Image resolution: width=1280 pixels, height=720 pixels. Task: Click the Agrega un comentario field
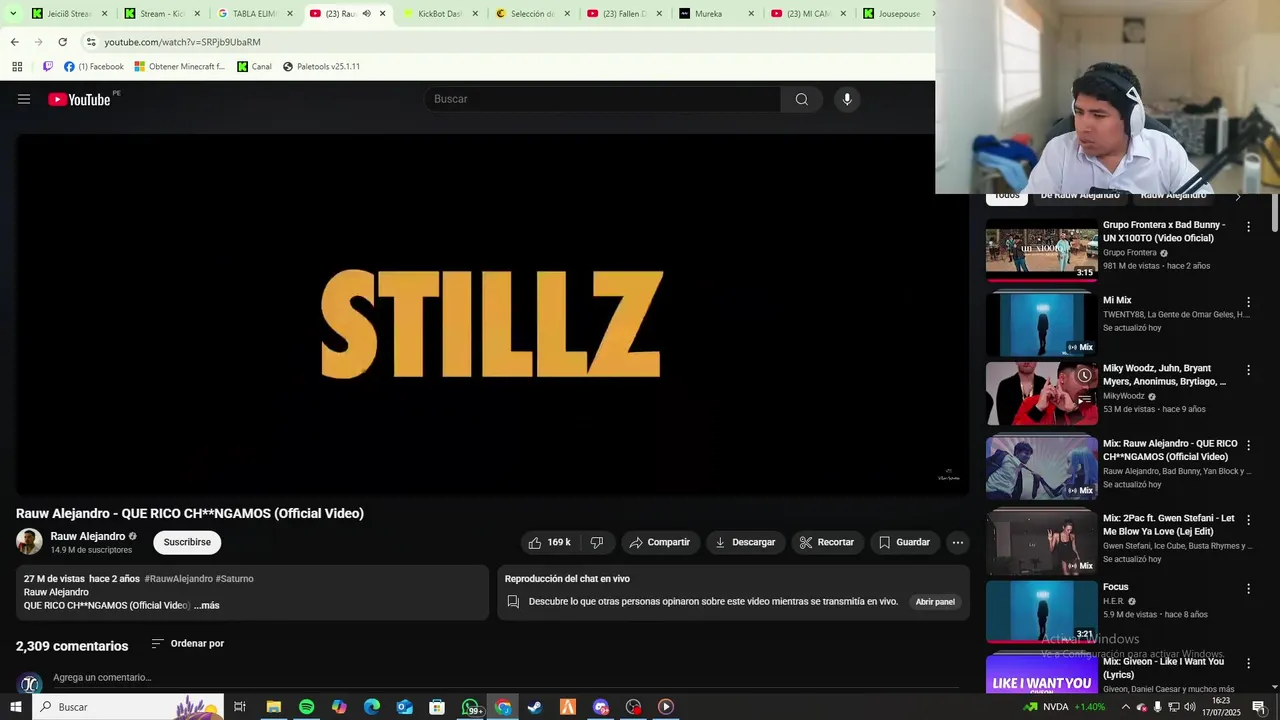(x=102, y=678)
